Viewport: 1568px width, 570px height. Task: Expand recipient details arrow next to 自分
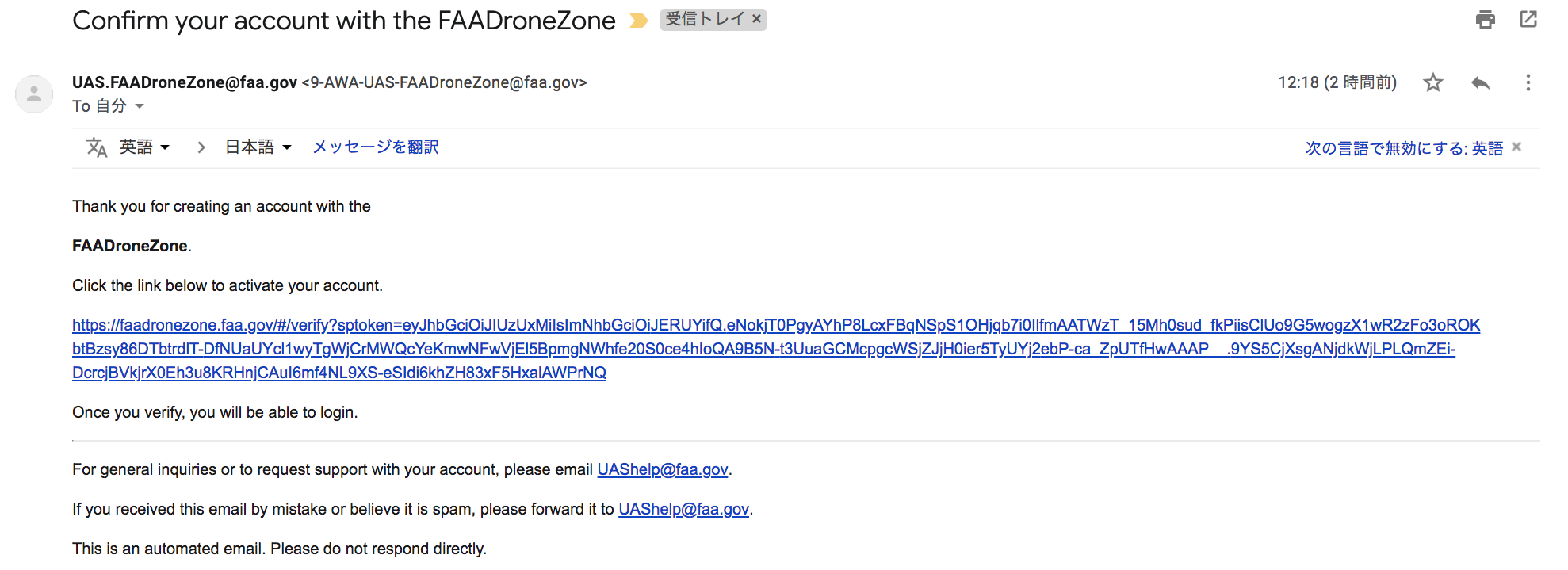(140, 106)
